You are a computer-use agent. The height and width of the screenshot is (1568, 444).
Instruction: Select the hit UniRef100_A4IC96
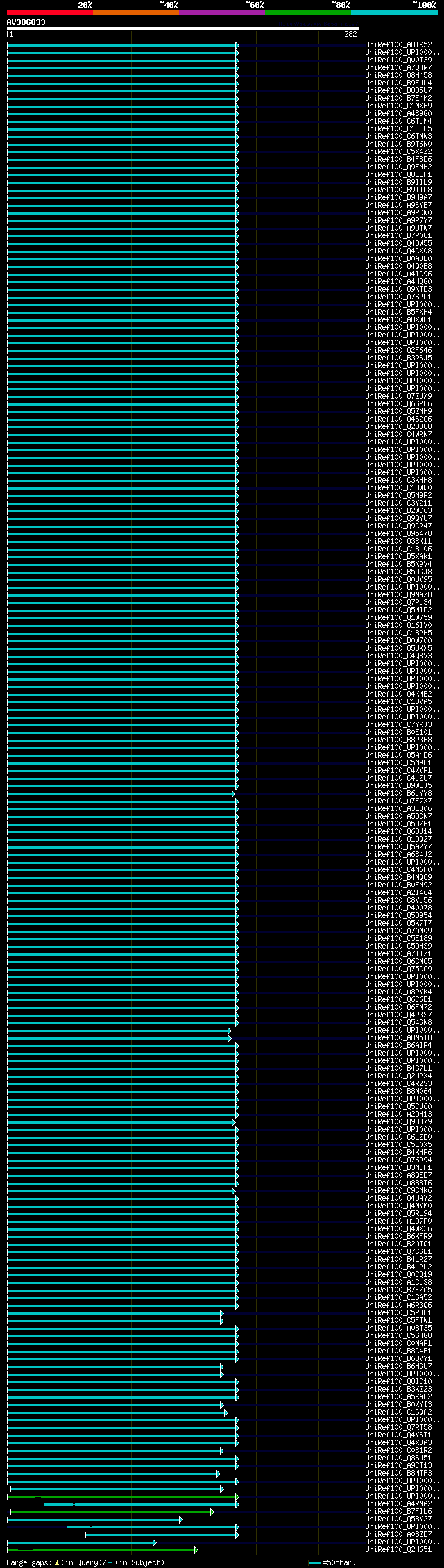tap(398, 274)
